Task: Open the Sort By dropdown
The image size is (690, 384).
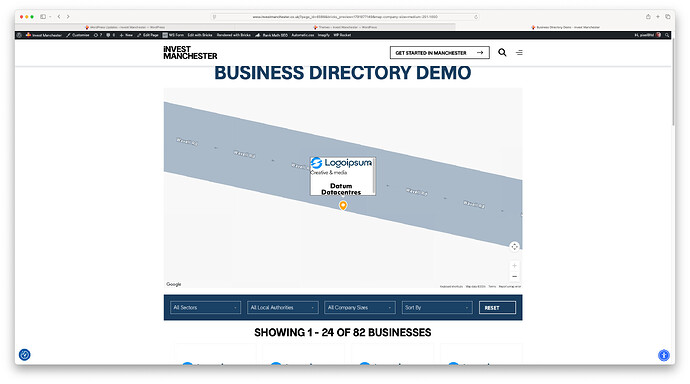Action: click(x=437, y=307)
